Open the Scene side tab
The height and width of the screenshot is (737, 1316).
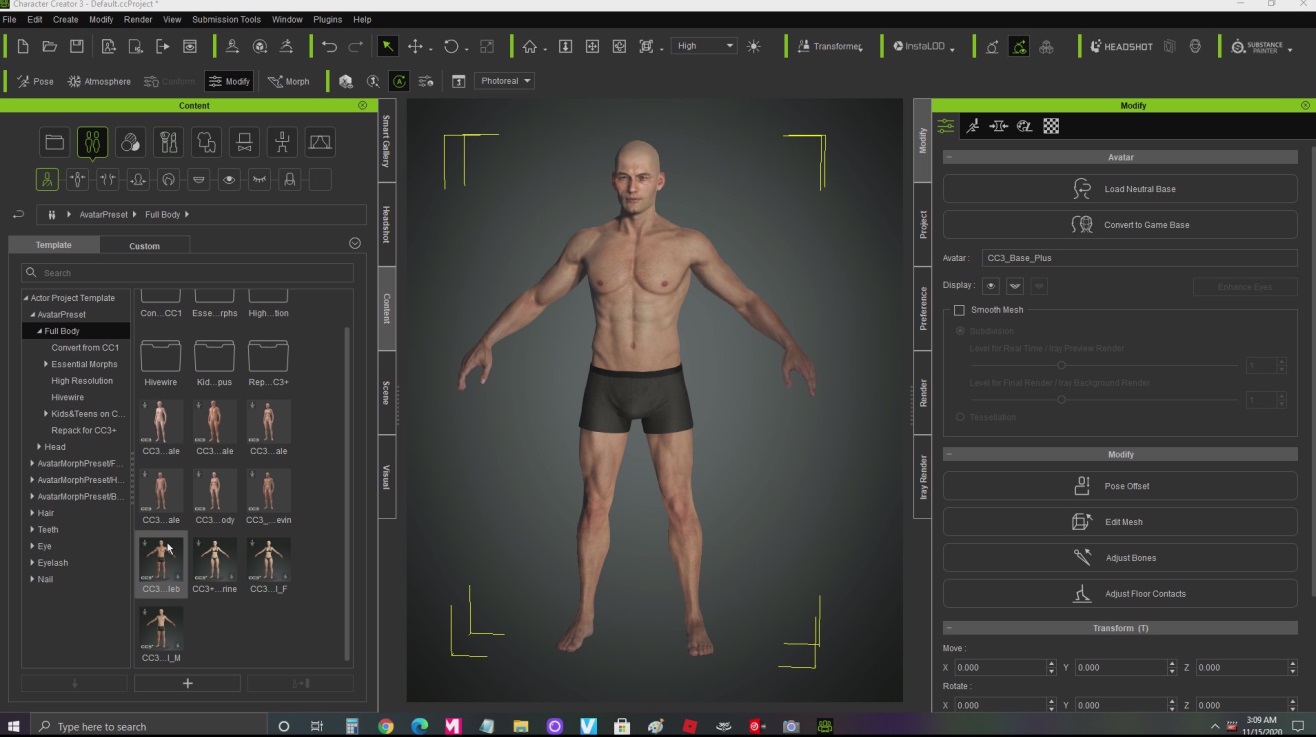click(387, 393)
